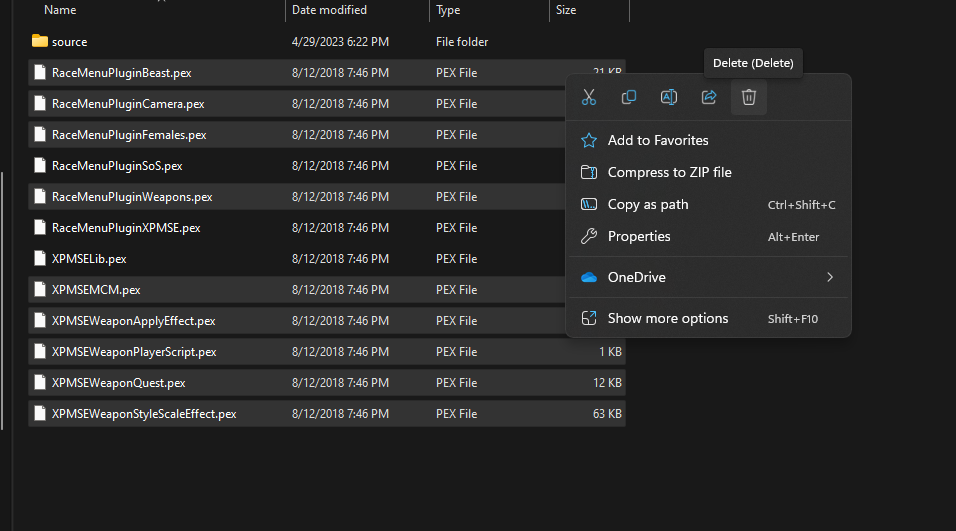The height and width of the screenshot is (531, 956).
Task: Click the Delete trash can icon
Action: [x=749, y=97]
